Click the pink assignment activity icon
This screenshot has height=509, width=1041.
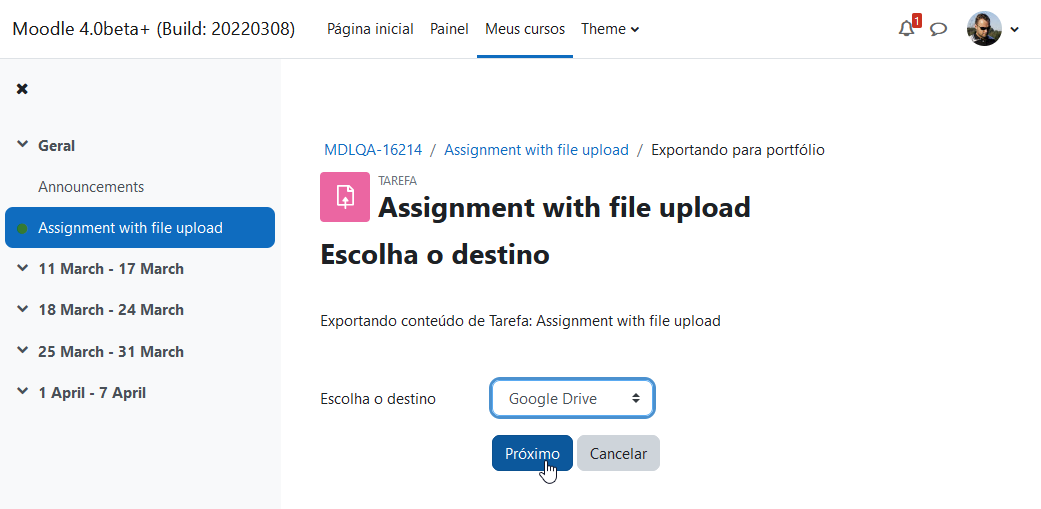click(x=345, y=196)
